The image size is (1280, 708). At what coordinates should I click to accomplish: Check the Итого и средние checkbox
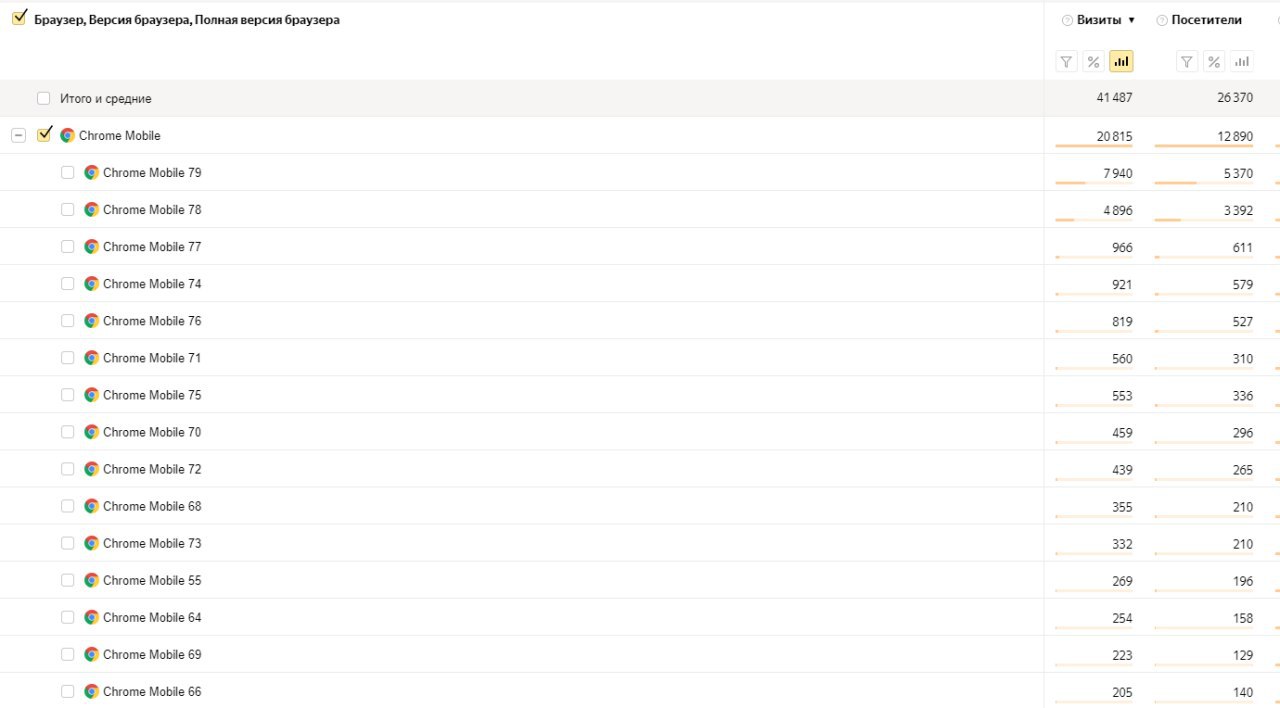coord(43,98)
